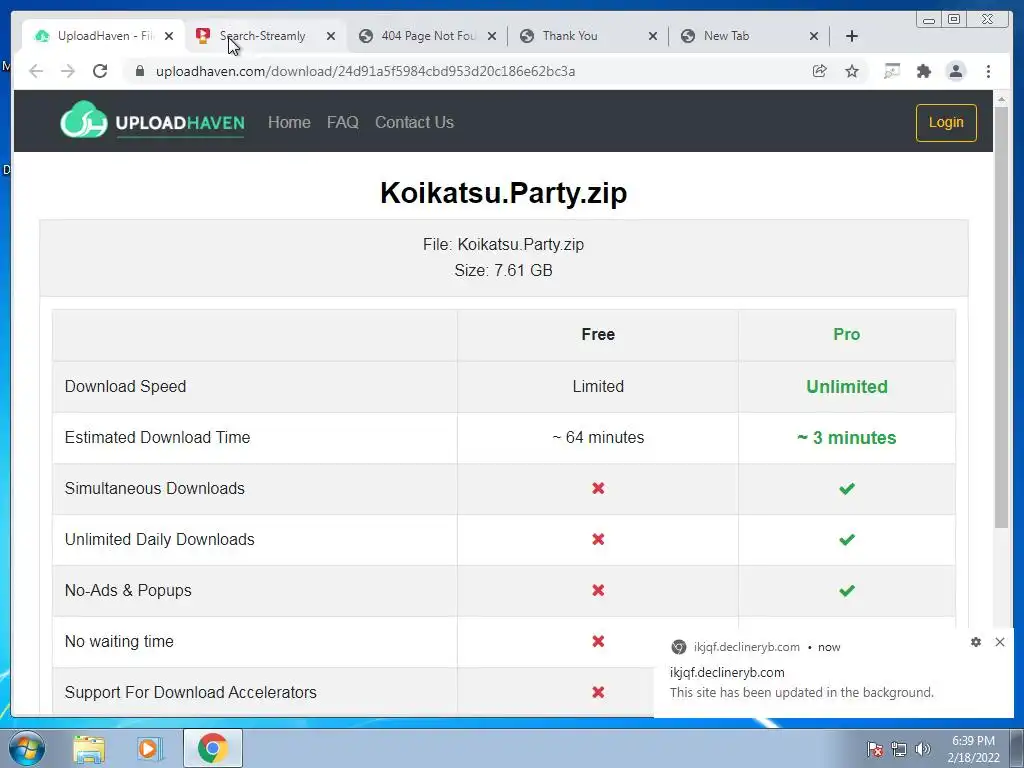Open the volume speaker icon
Screen dimensions: 1024x768
pyautogui.click(x=922, y=749)
